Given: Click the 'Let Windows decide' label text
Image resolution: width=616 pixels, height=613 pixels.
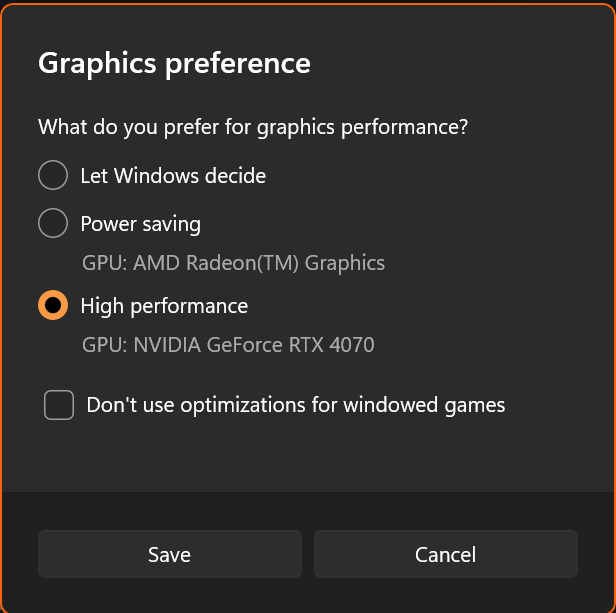Looking at the screenshot, I should pos(173,176).
